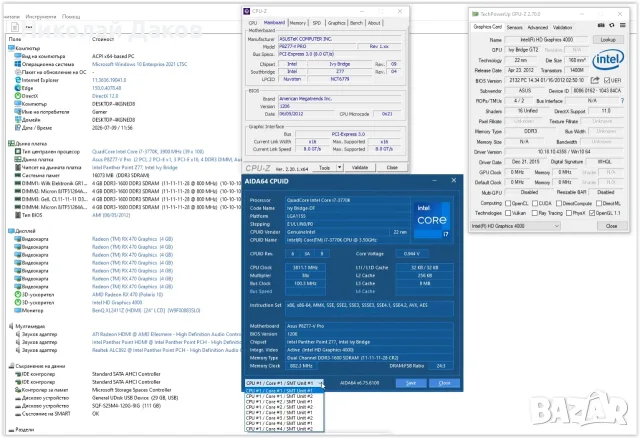This screenshot has width=640, height=438.
Task: Click the GPU-Z screenshot camera icon
Action: (x=601, y=25)
